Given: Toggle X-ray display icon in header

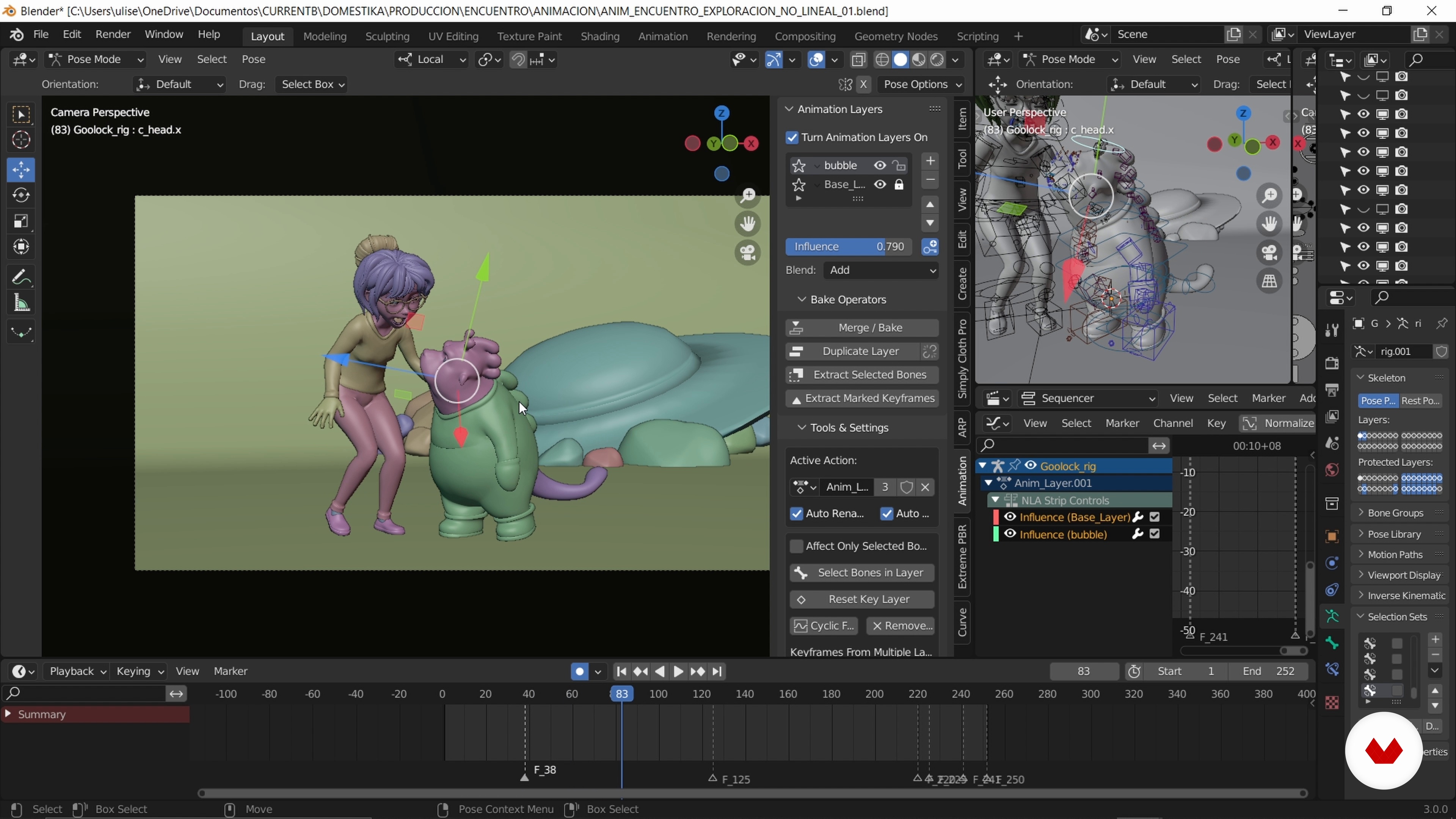Looking at the screenshot, I should [x=858, y=60].
